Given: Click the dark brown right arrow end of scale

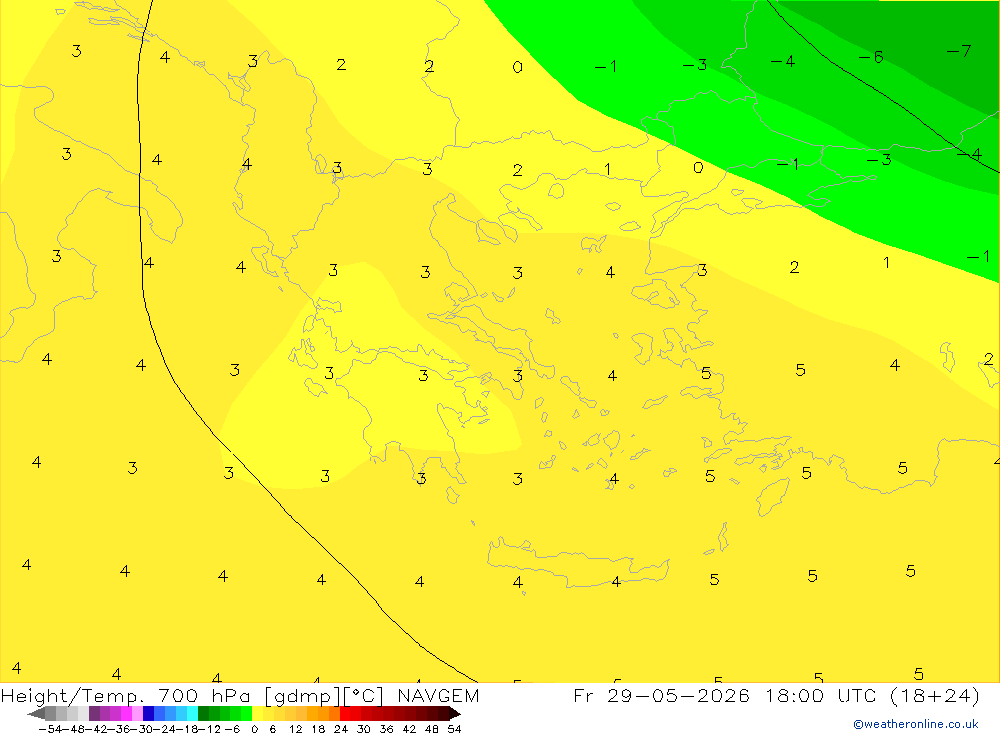Looking at the screenshot, I should pos(455,714).
